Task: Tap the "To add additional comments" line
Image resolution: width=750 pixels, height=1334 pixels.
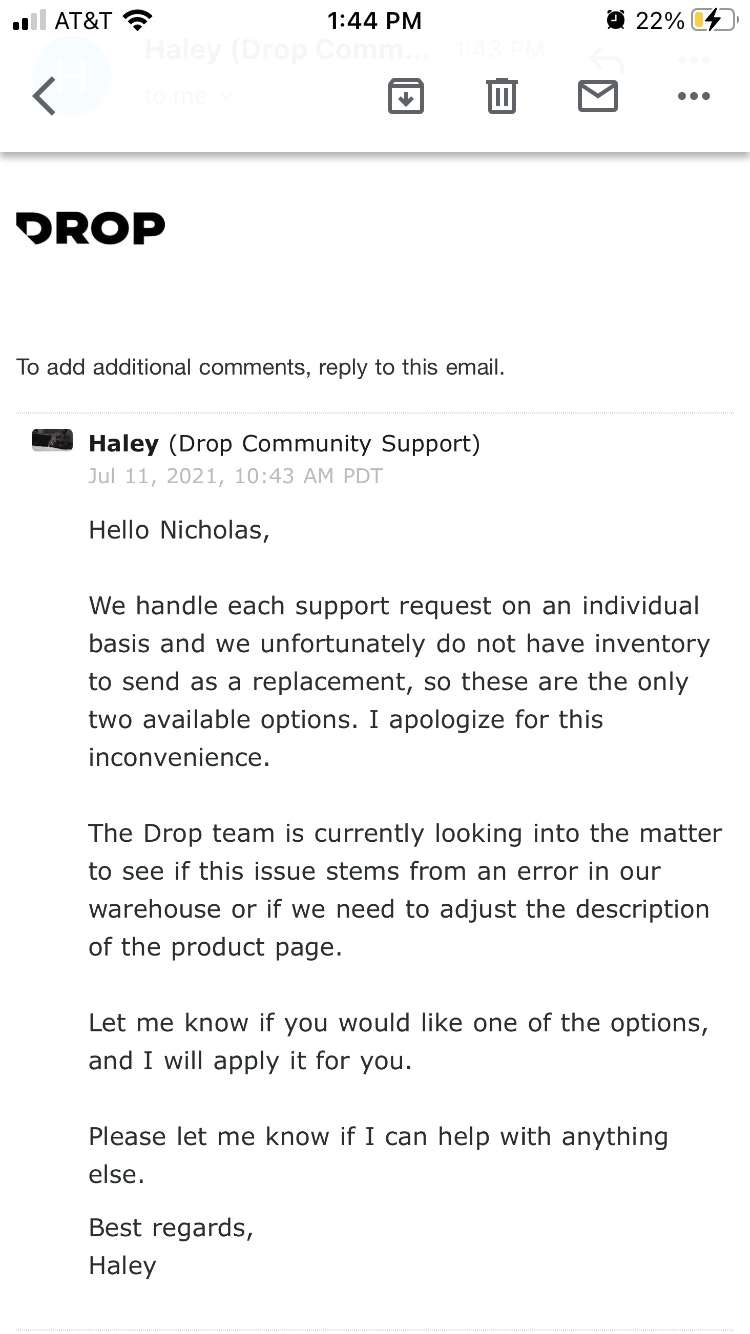Action: 260,367
